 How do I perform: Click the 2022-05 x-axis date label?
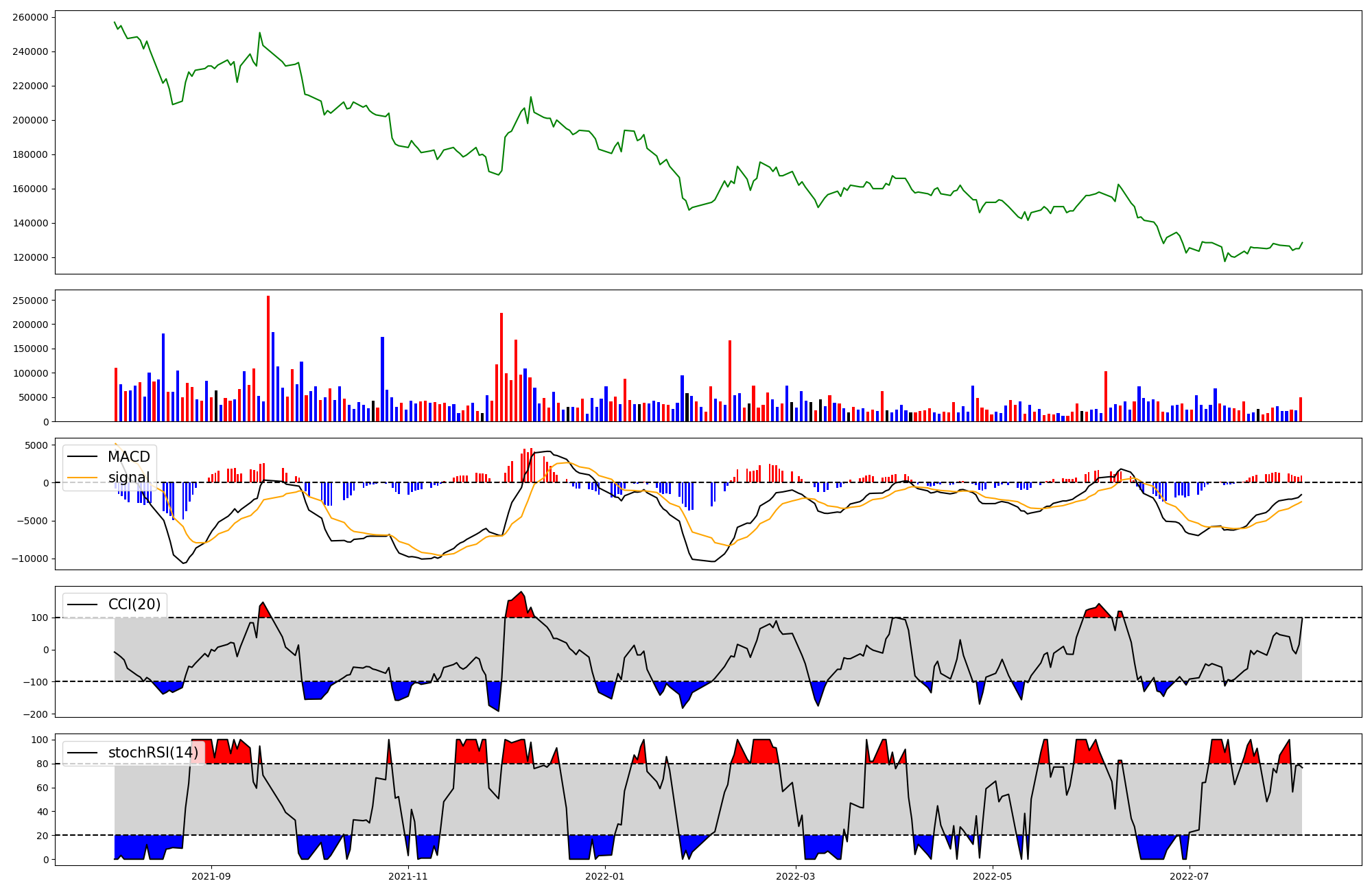(993, 876)
